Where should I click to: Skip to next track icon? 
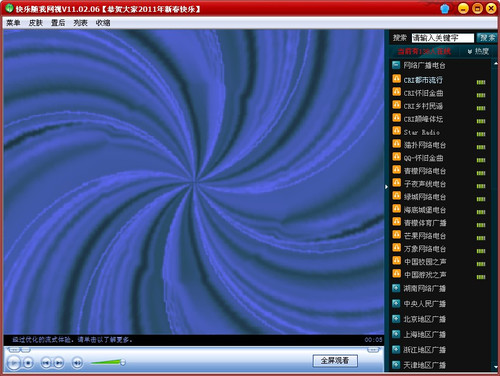point(59,363)
